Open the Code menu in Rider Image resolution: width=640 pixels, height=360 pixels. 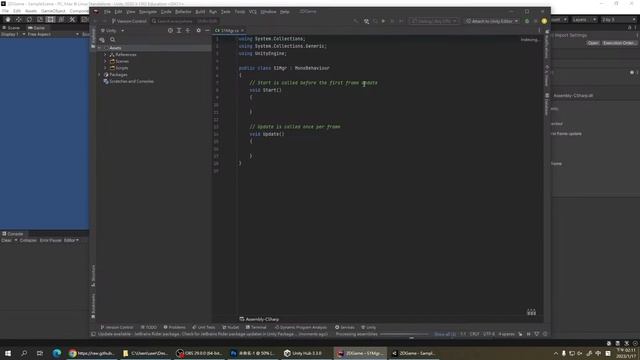[166, 12]
